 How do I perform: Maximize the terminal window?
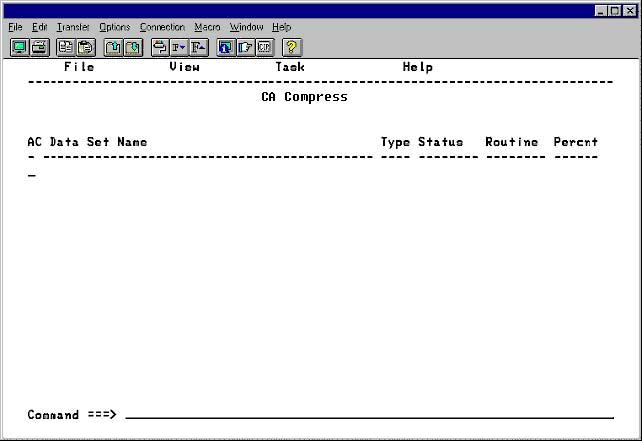[615, 11]
